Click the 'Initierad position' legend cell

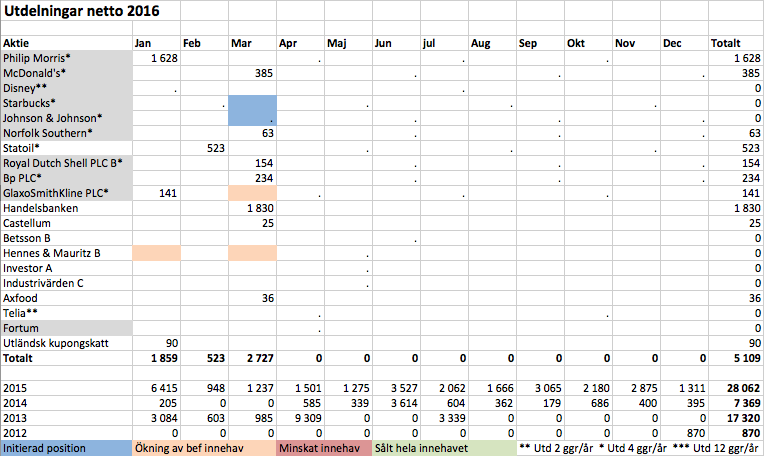point(66,448)
